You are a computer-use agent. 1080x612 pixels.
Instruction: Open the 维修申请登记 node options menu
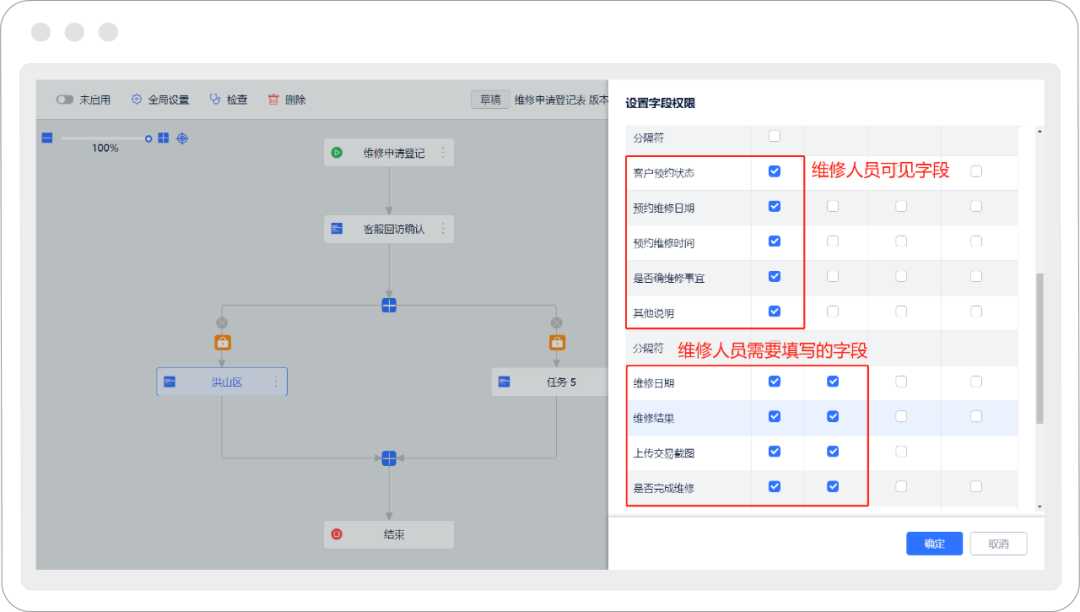(443, 153)
